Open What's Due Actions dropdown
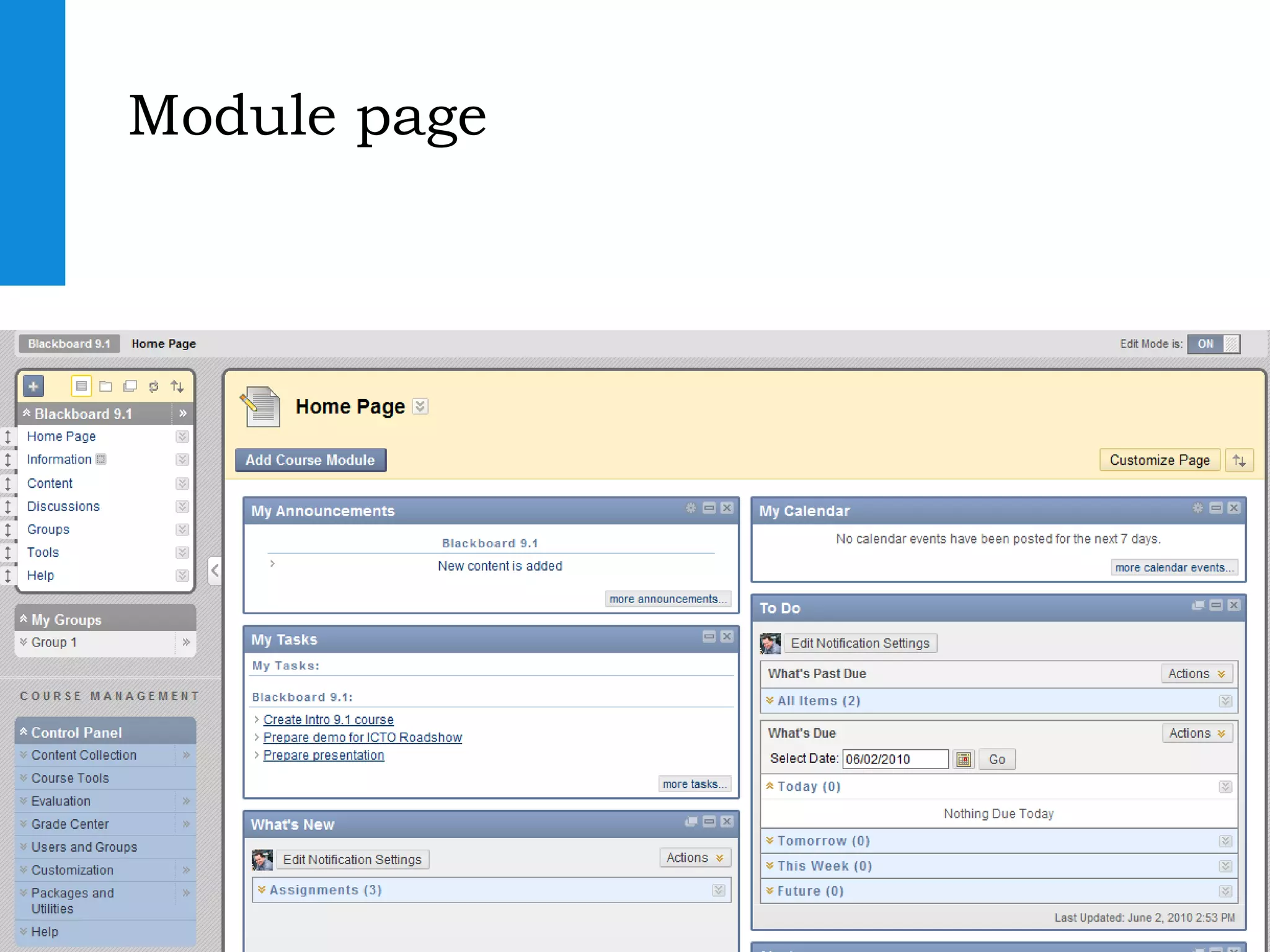The height and width of the screenshot is (952, 1270). point(1197,733)
